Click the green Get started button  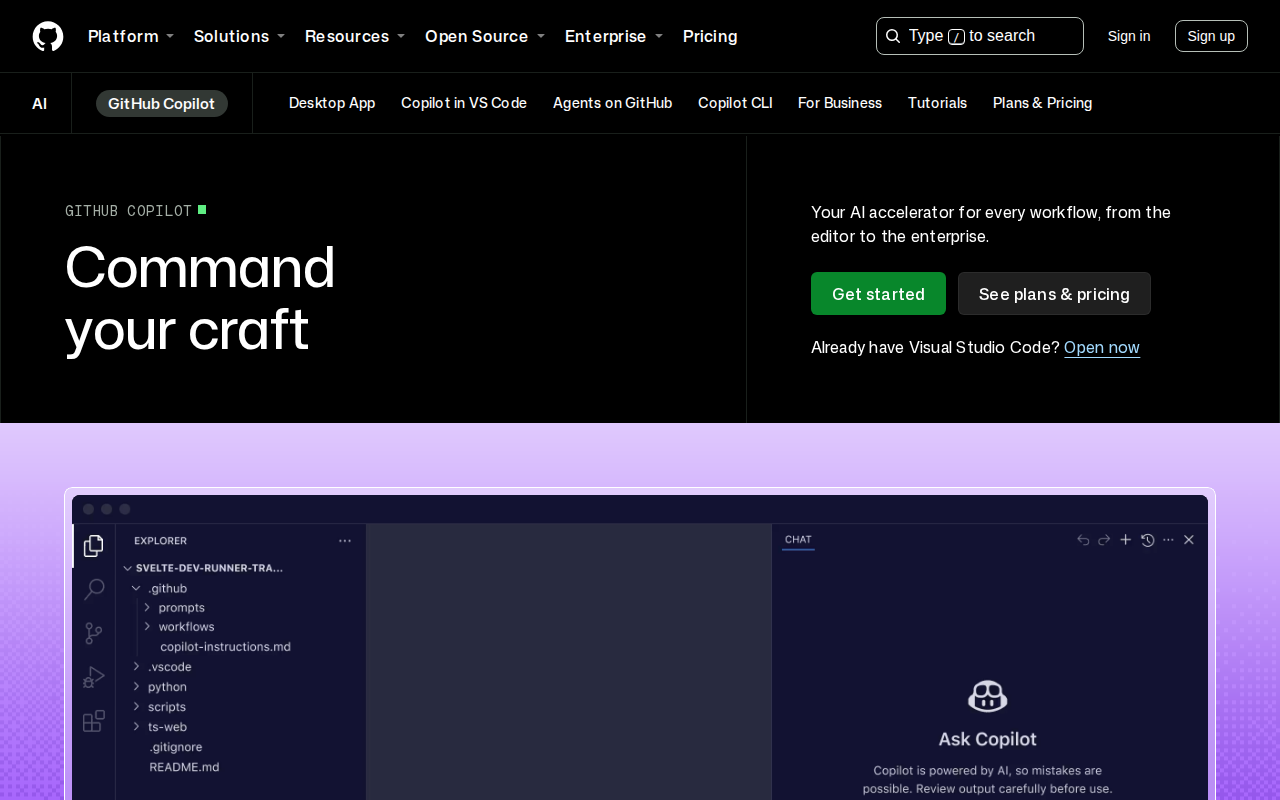[878, 294]
